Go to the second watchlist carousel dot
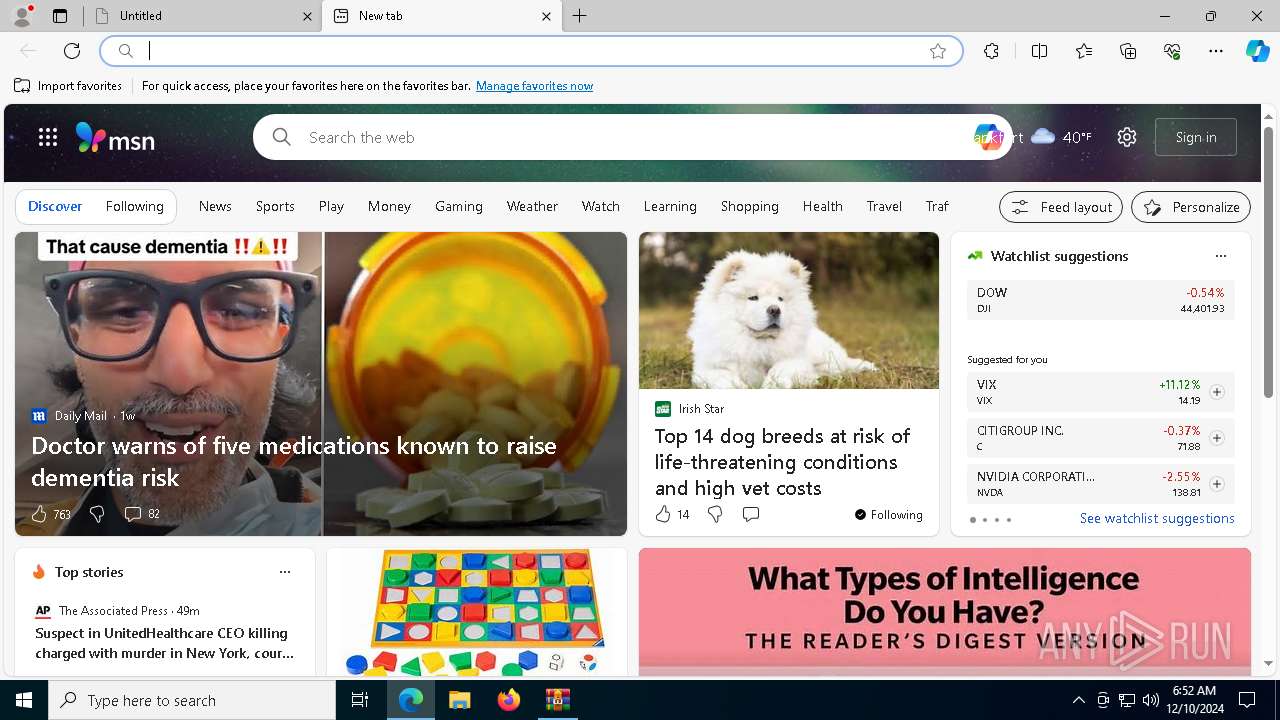Screen dimensions: 1280x720 (984, 520)
